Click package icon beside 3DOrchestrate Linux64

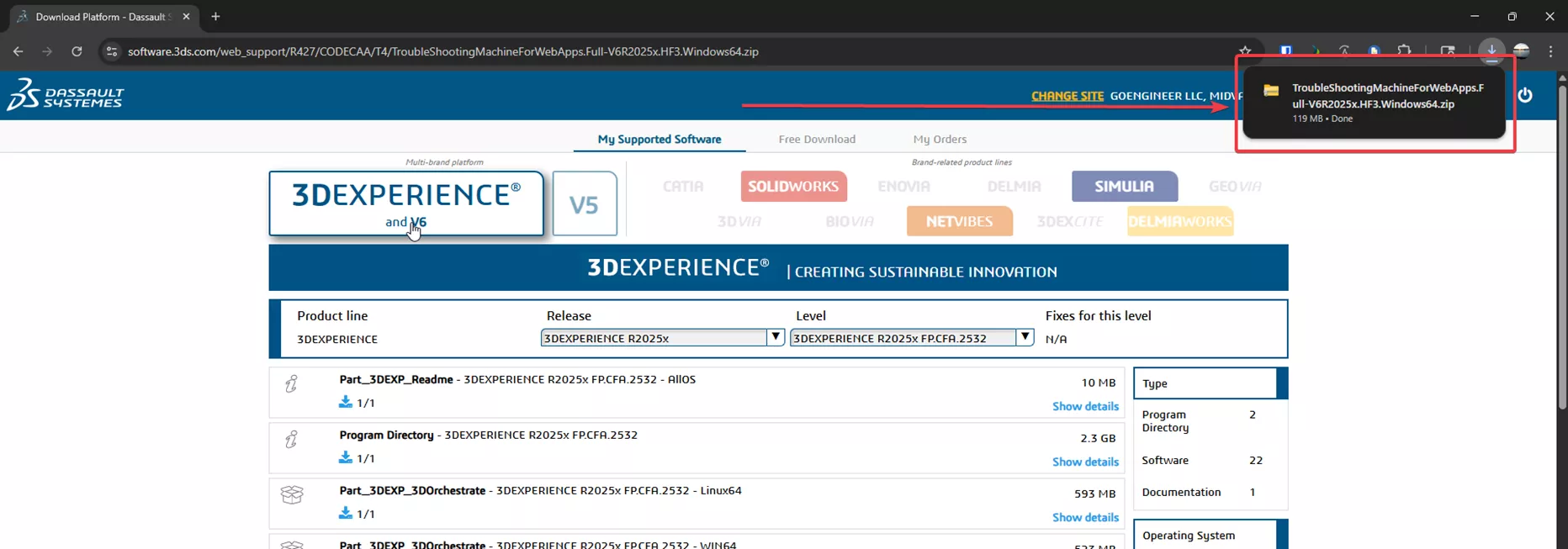292,494
